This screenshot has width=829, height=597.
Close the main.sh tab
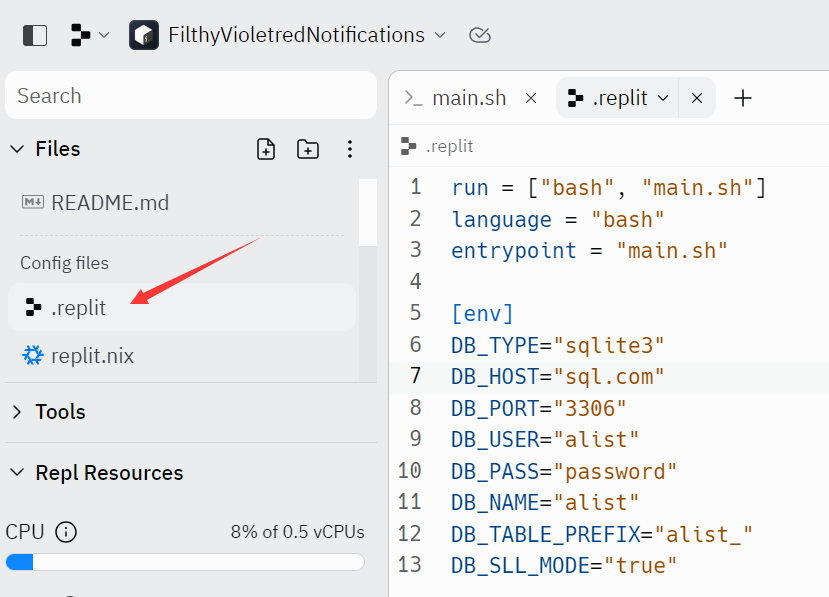coord(531,98)
